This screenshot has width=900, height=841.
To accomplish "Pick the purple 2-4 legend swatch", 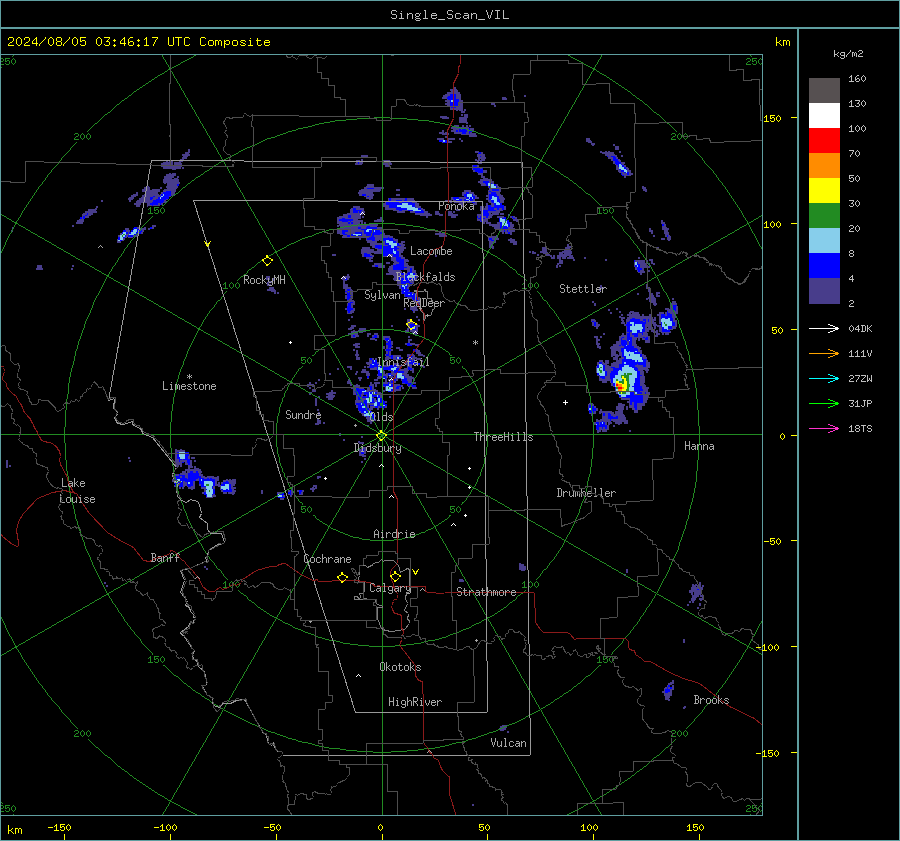I will coord(824,291).
